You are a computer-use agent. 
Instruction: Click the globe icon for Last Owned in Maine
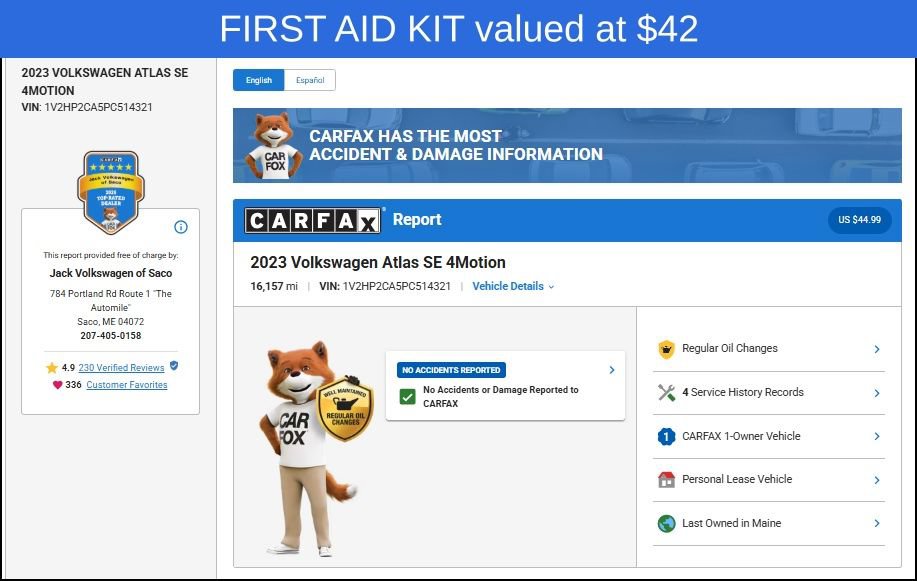click(666, 523)
